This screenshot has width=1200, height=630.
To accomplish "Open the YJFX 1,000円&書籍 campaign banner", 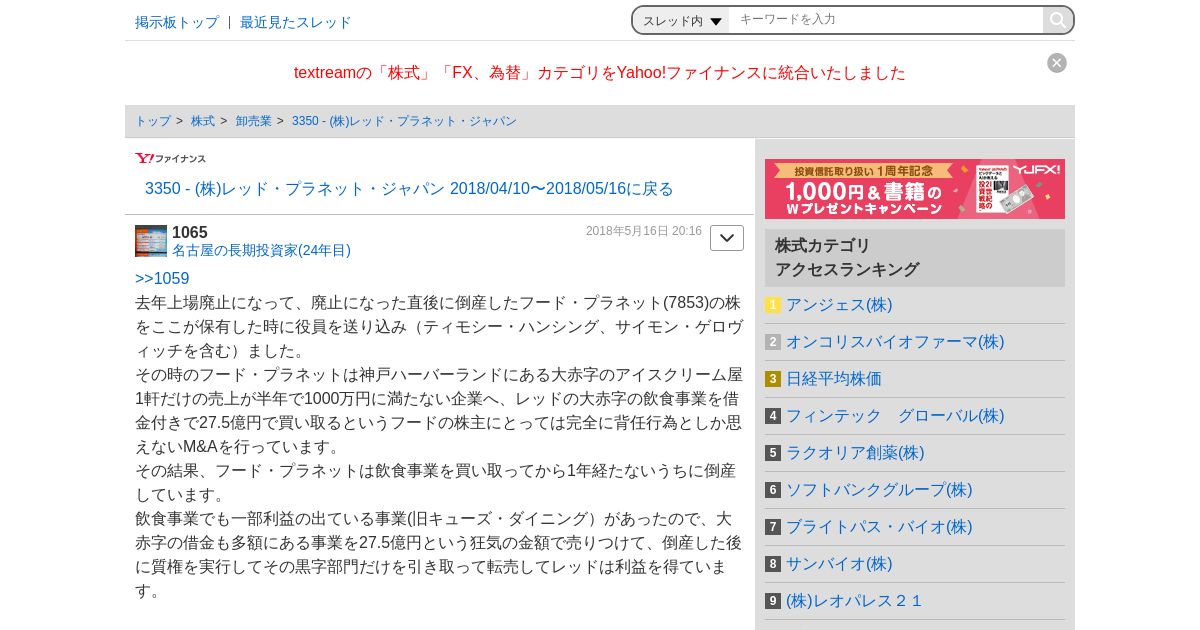I will click(x=915, y=189).
